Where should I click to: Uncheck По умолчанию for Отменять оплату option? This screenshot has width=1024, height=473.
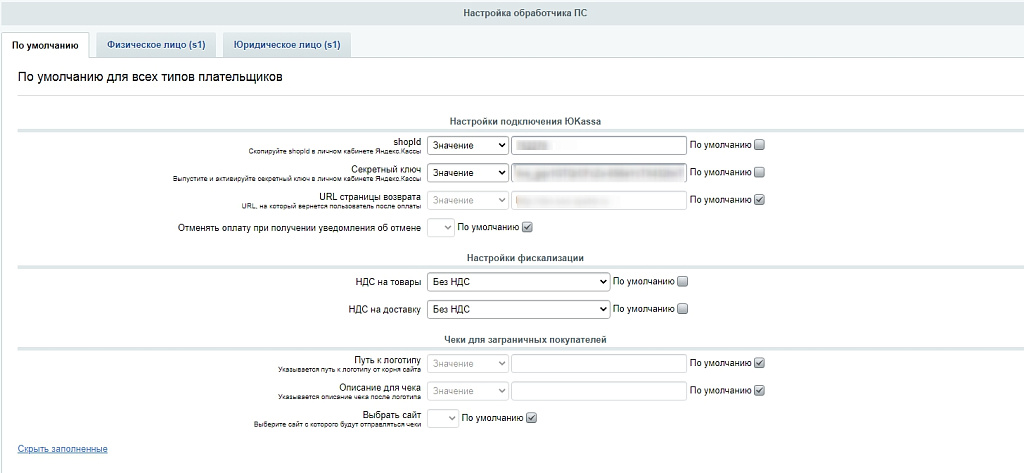[x=527, y=227]
